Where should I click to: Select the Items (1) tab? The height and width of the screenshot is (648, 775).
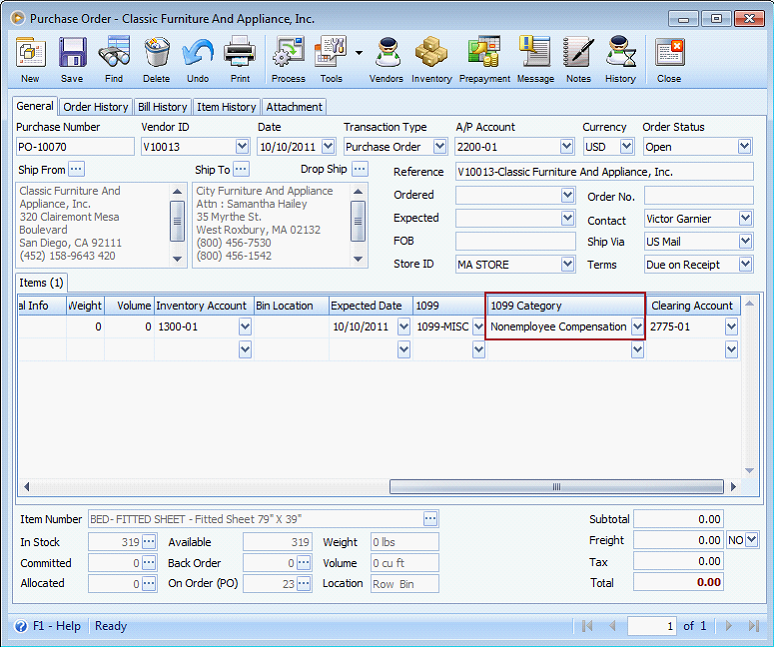coord(41,283)
